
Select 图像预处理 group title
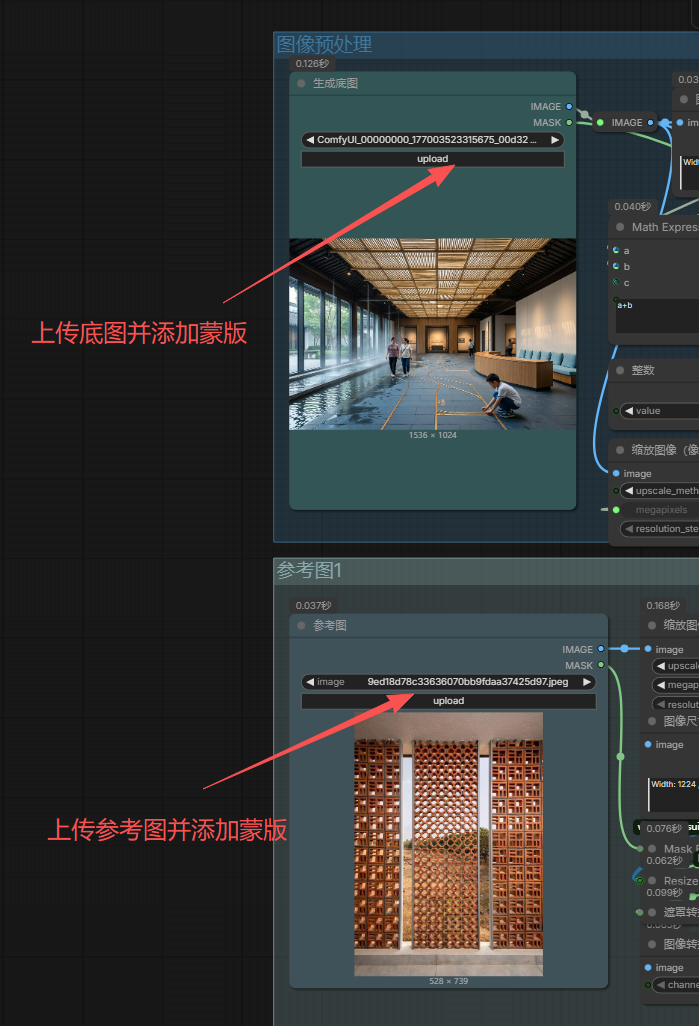(x=324, y=44)
